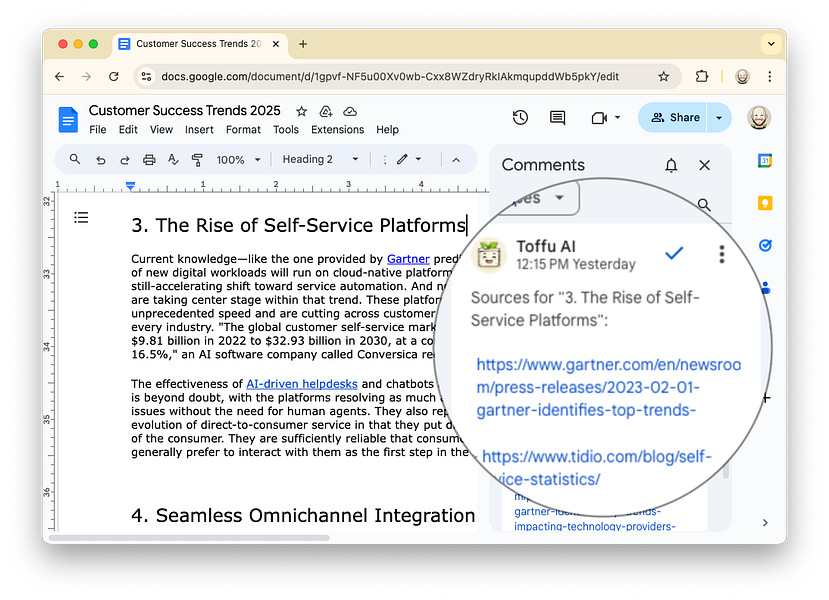
Task: Search the menus magnifier icon
Action: (75, 159)
